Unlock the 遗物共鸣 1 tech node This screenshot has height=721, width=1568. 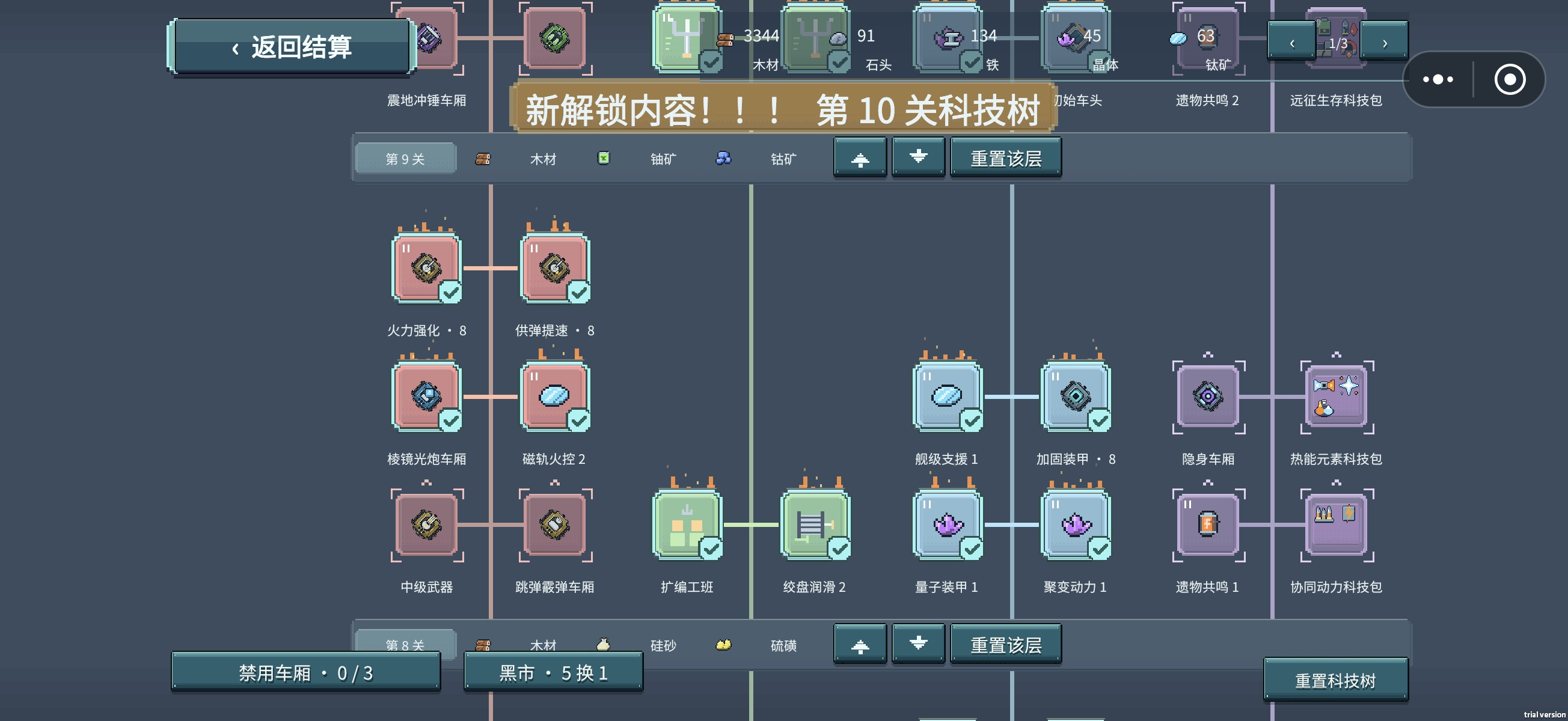1208,525
